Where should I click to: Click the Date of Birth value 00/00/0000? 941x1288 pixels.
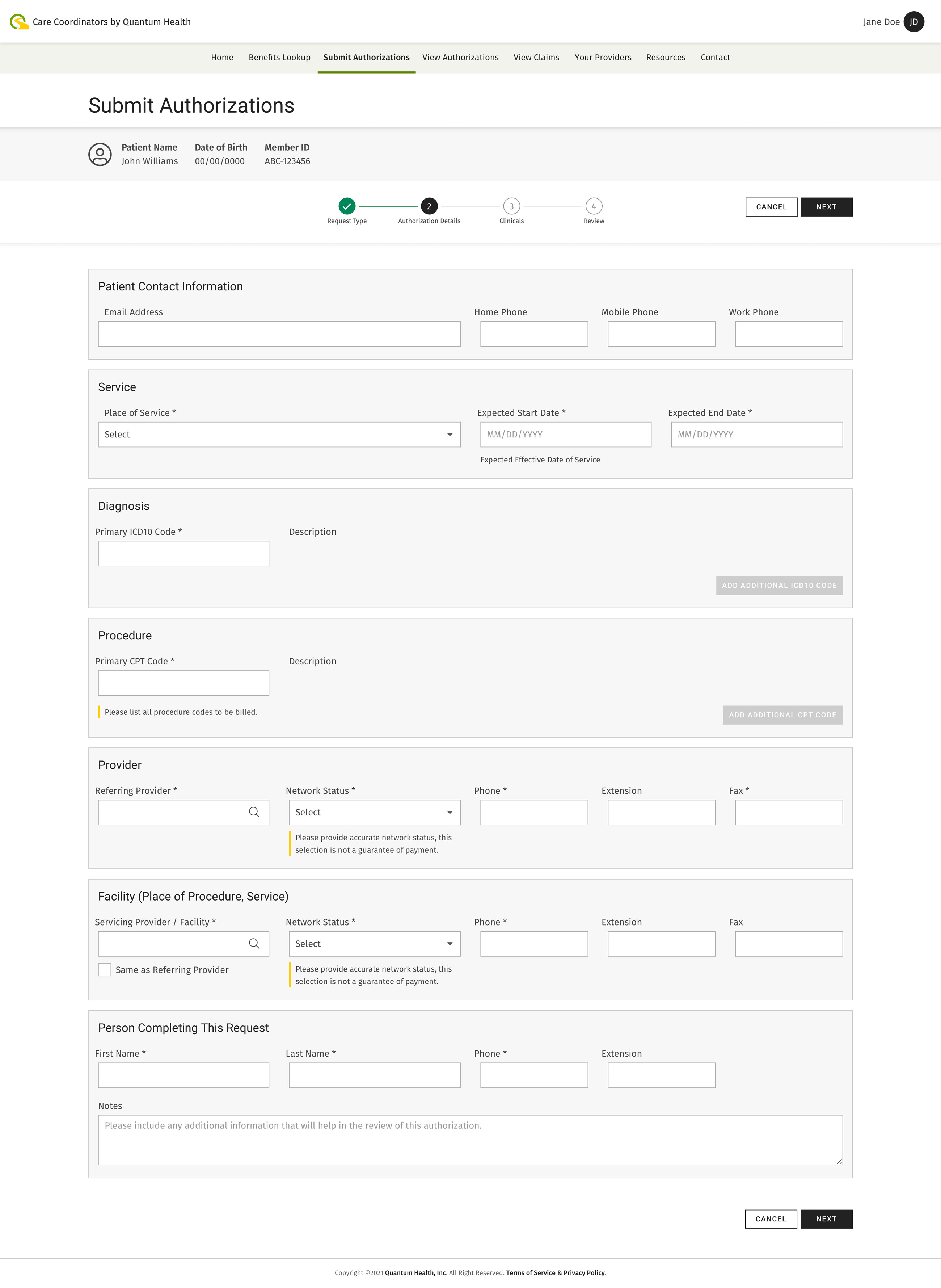[x=220, y=161]
